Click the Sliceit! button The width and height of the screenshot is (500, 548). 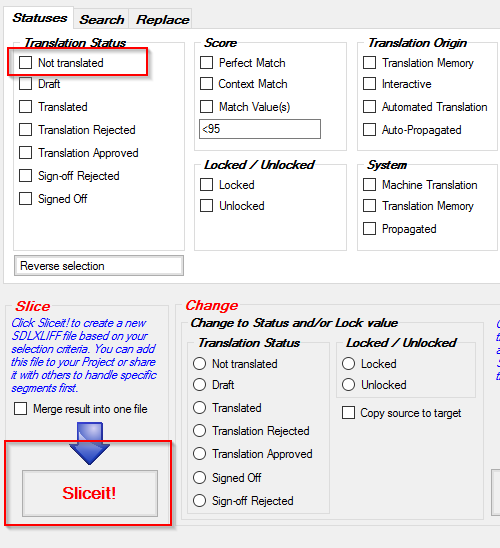click(90, 493)
